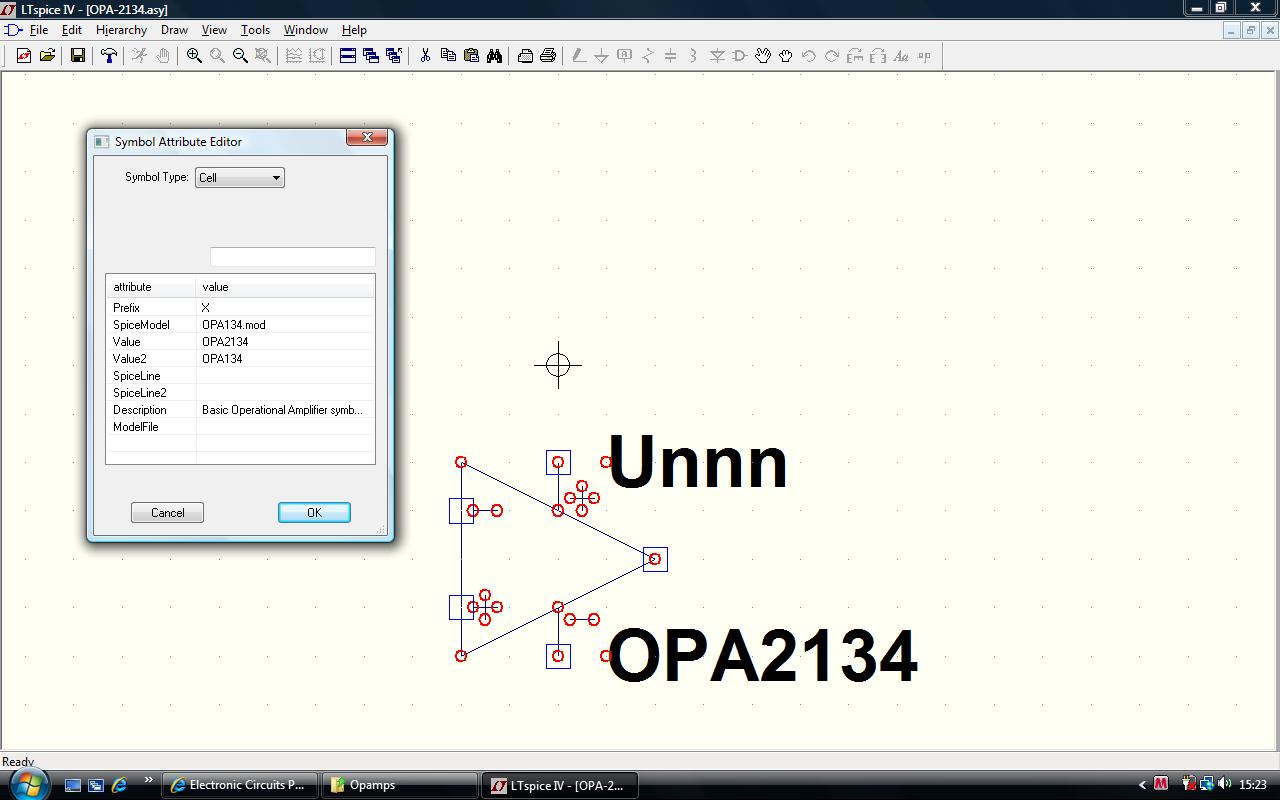
Task: Open the View menu
Action: point(214,30)
